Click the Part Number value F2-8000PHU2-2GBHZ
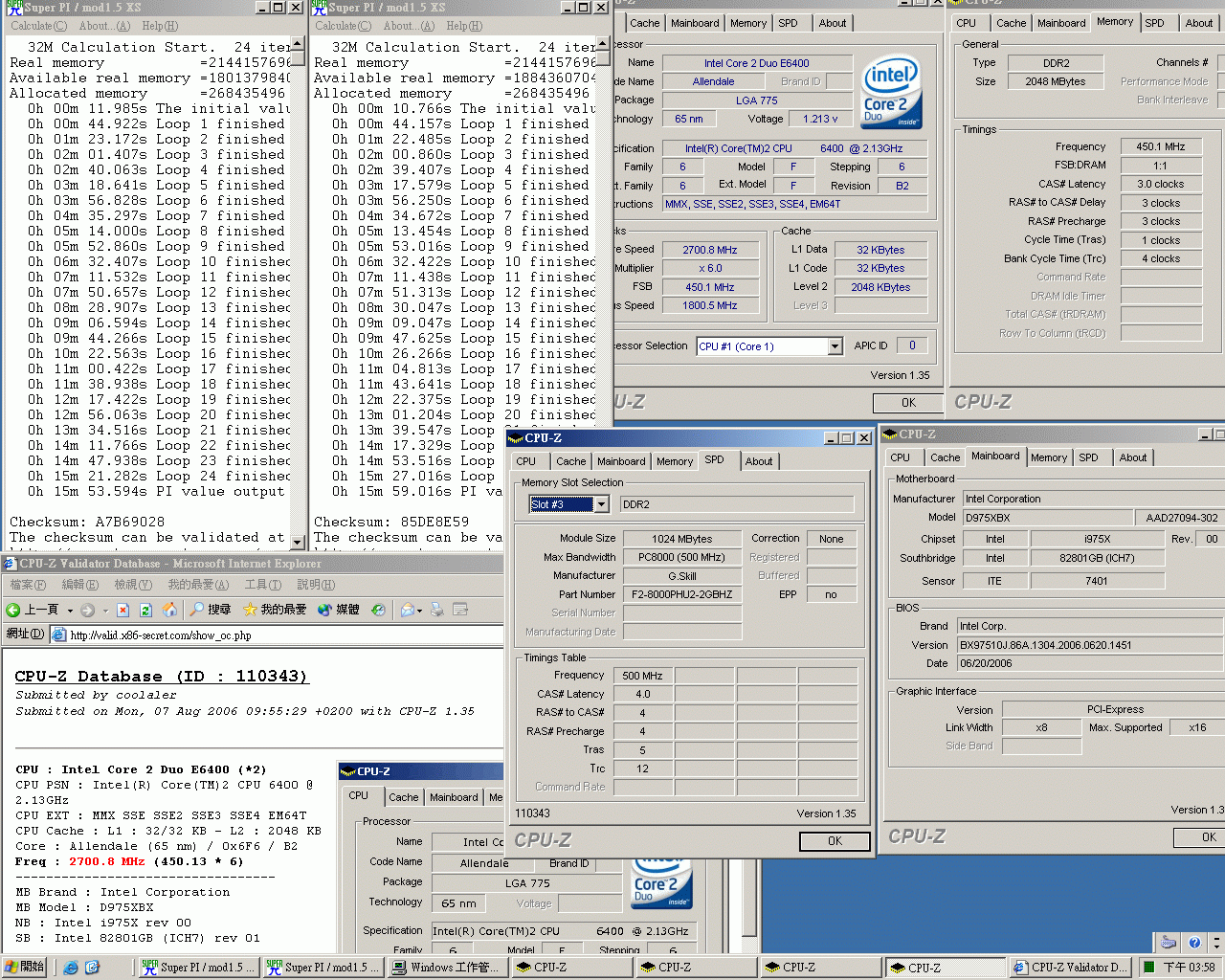The image size is (1225, 980). (681, 594)
